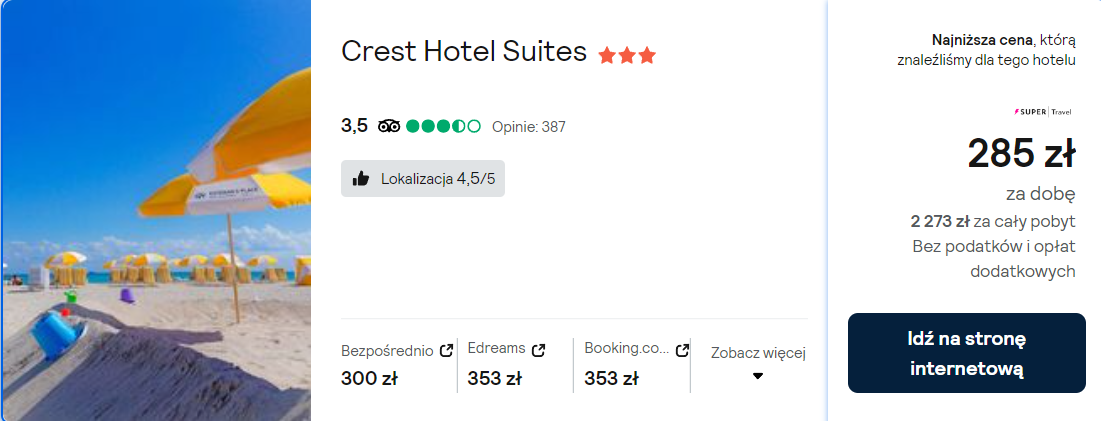Click the SuperTravel provider logo

[x=1044, y=112]
